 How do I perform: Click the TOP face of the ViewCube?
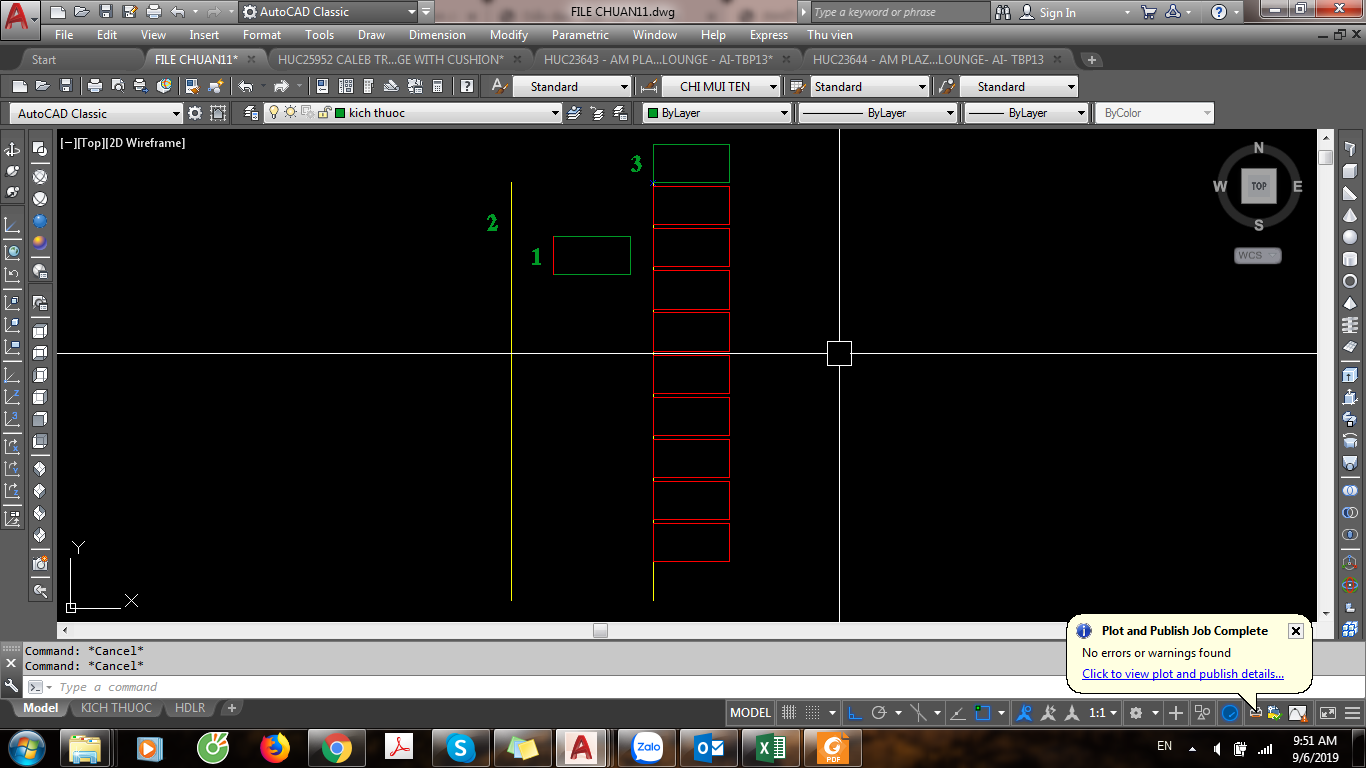1258,186
